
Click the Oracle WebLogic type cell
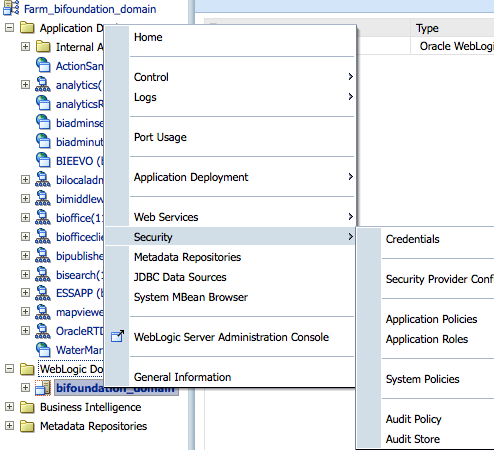(453, 46)
